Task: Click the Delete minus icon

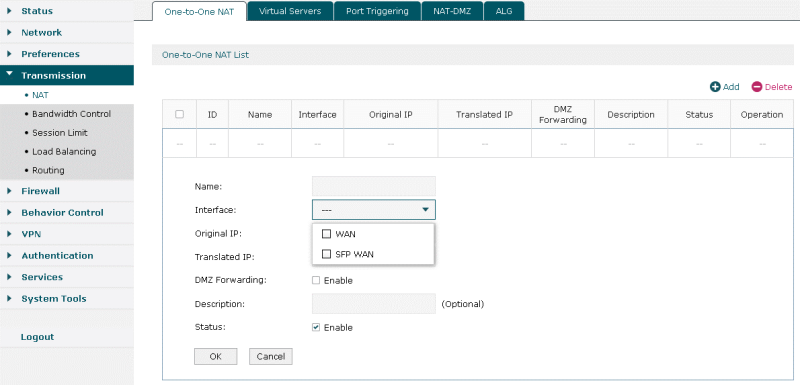Action: [x=757, y=87]
